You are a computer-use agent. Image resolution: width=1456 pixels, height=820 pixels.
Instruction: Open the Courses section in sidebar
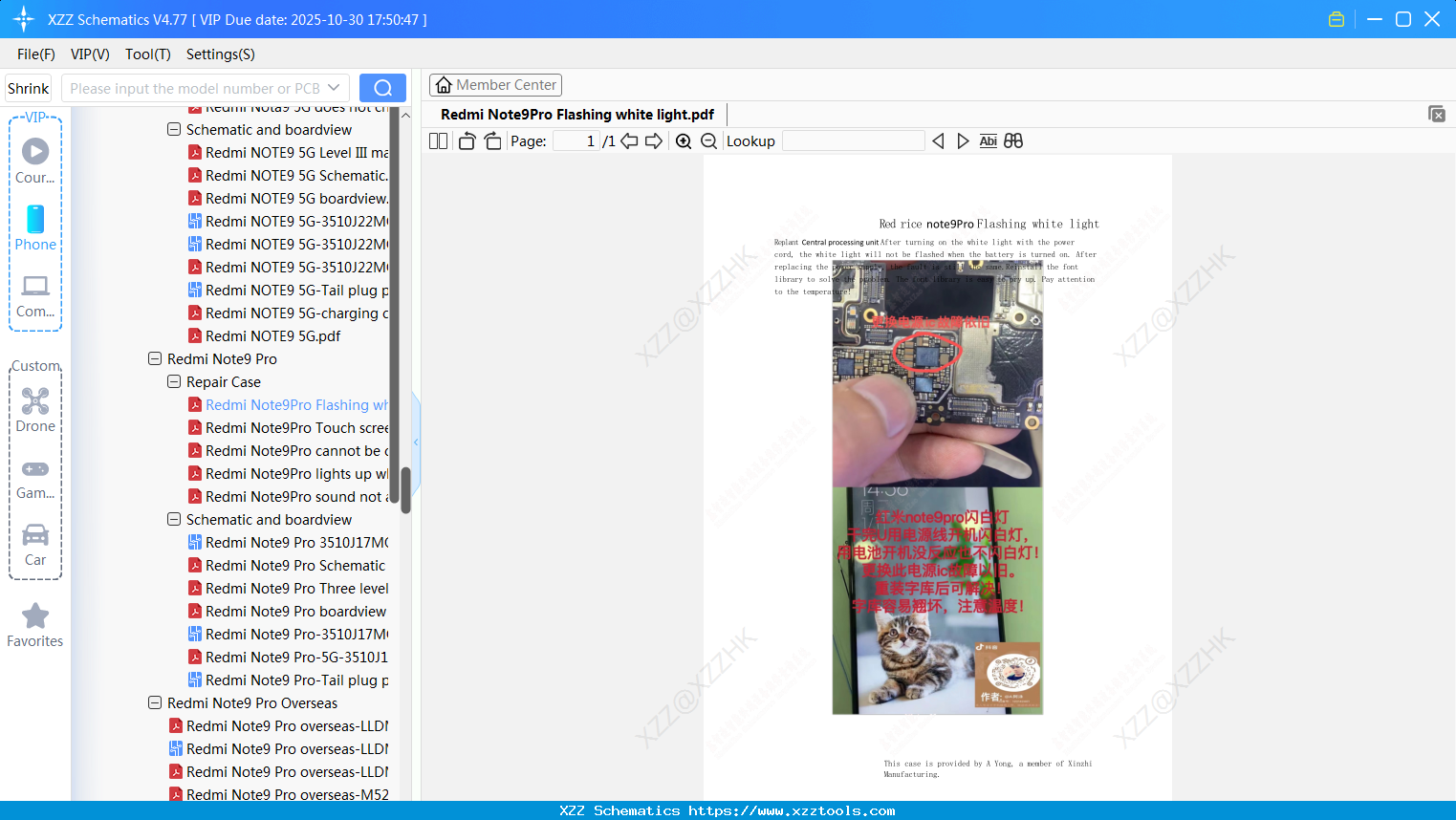pyautogui.click(x=35, y=161)
